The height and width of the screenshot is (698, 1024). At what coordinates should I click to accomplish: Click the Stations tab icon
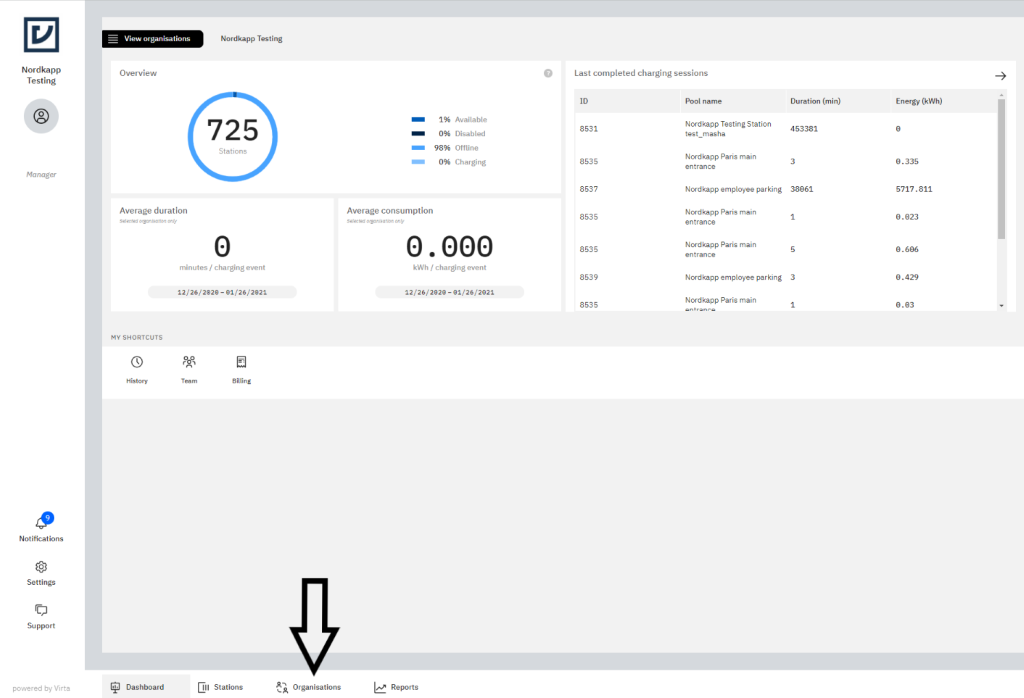tap(203, 687)
